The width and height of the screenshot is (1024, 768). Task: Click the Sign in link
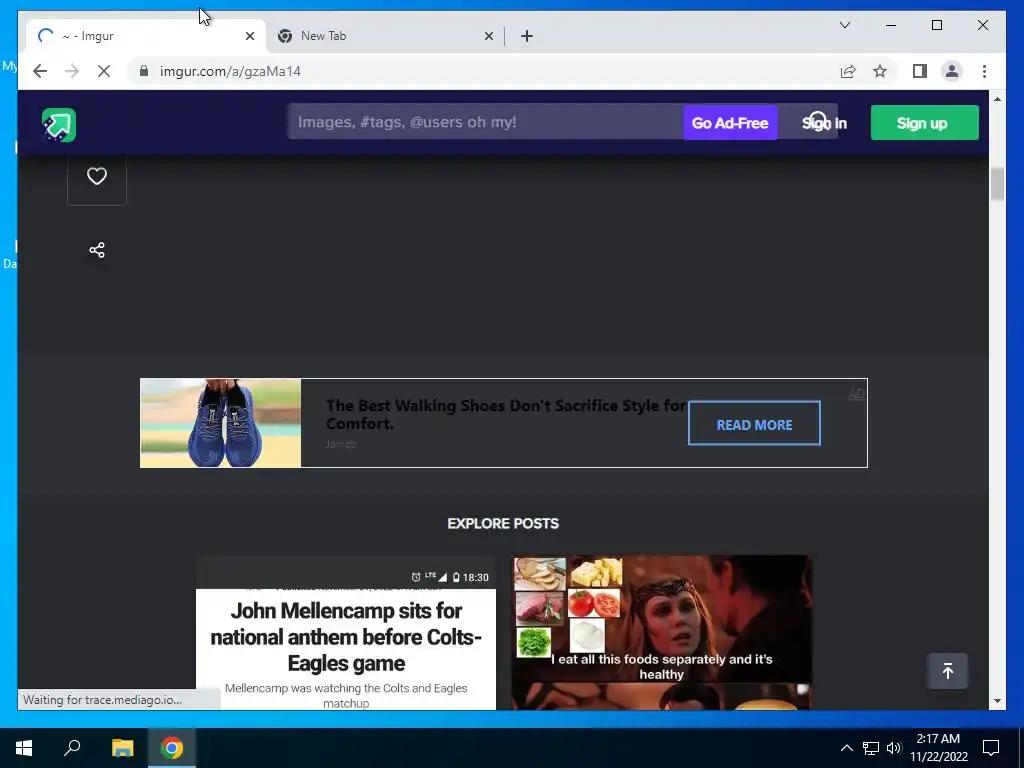click(x=824, y=123)
